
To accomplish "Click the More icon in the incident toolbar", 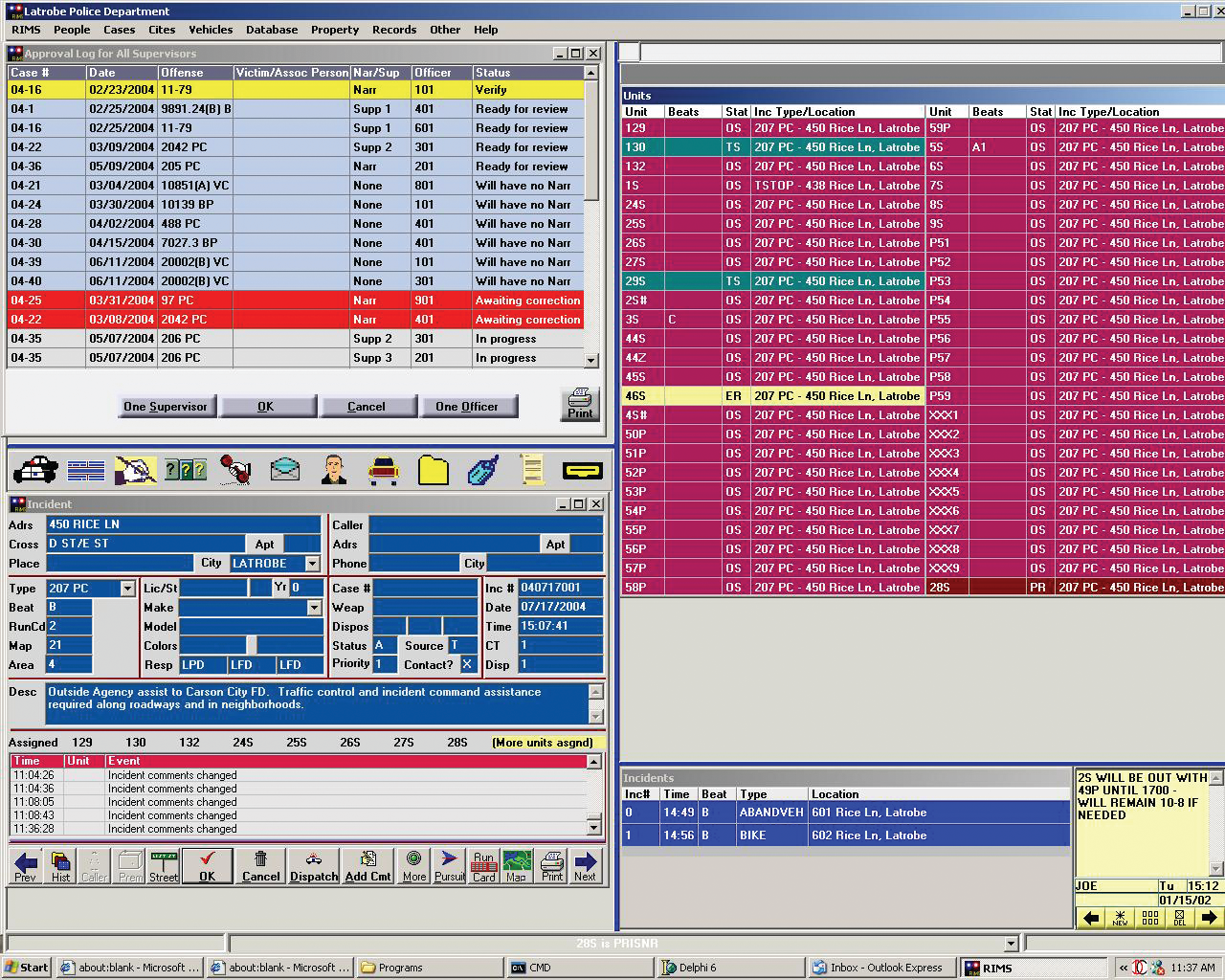I will click(413, 866).
